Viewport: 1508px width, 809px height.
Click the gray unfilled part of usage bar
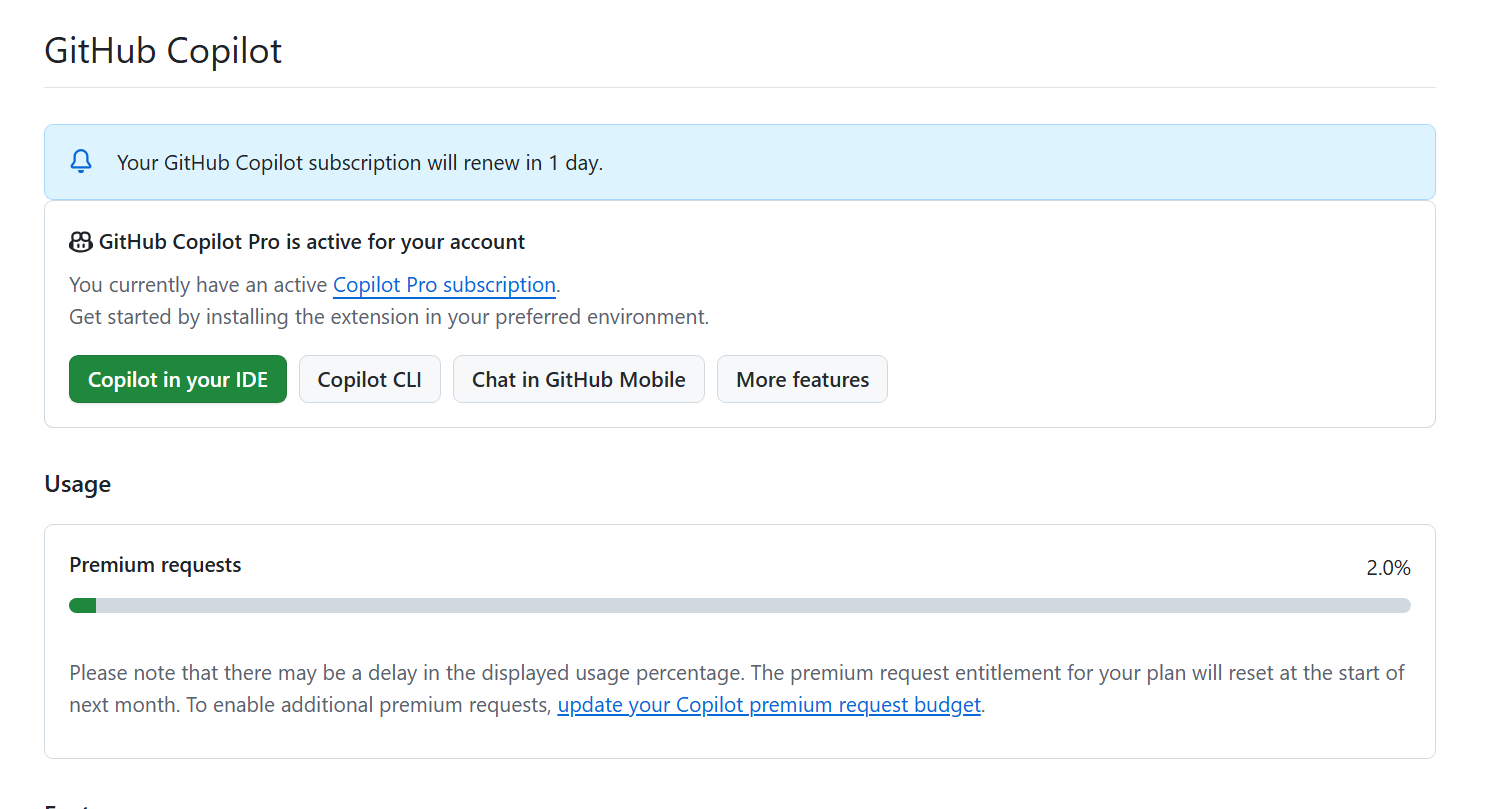[x=753, y=605]
